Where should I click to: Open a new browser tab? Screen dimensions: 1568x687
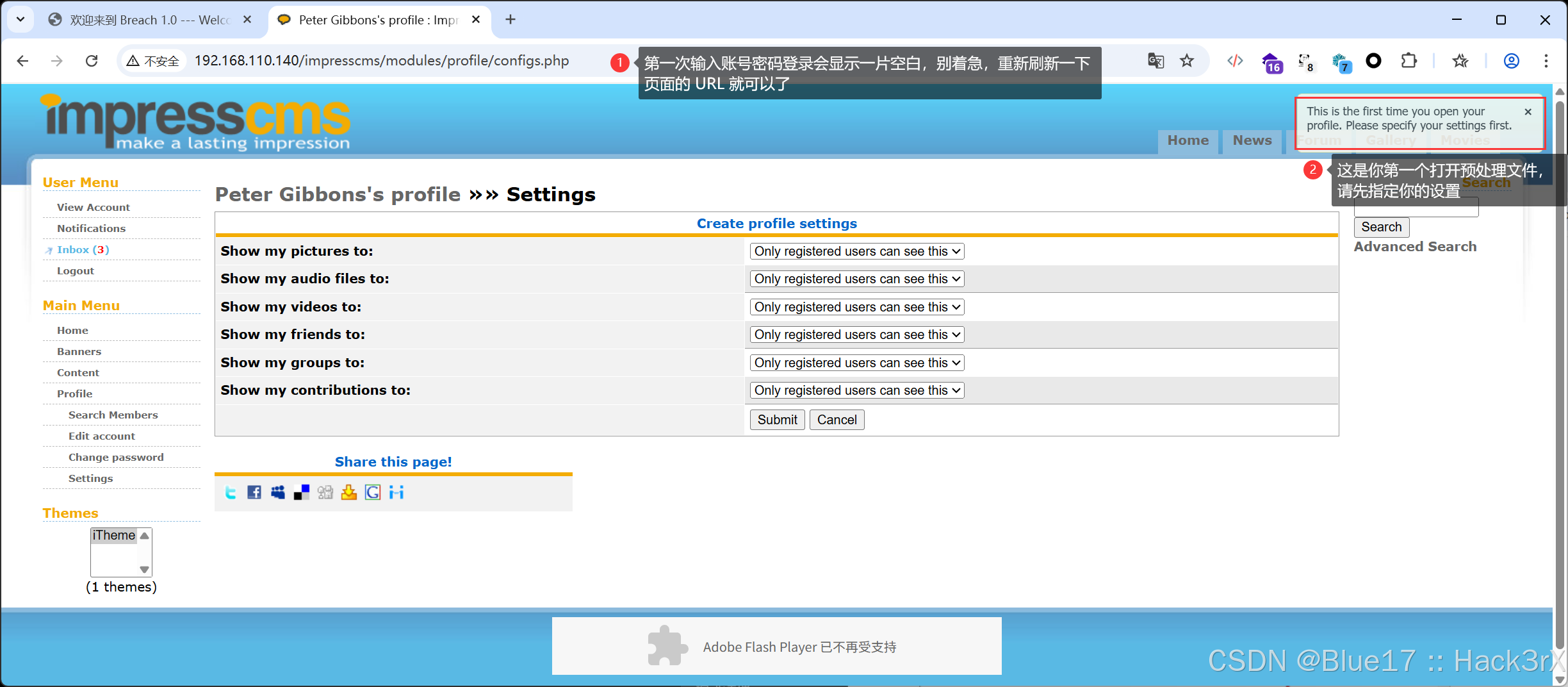pyautogui.click(x=510, y=20)
